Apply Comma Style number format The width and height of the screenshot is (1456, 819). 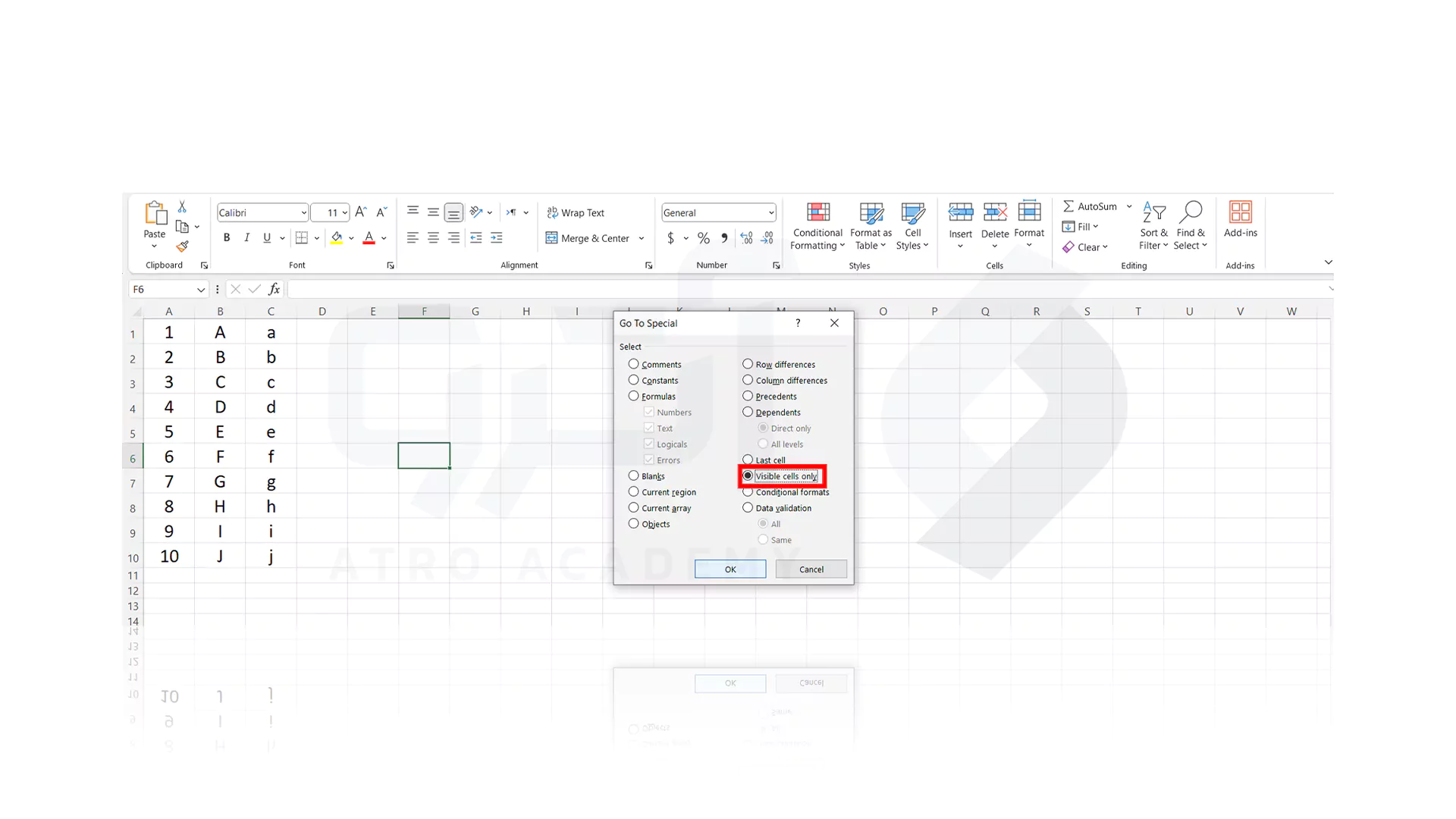725,238
